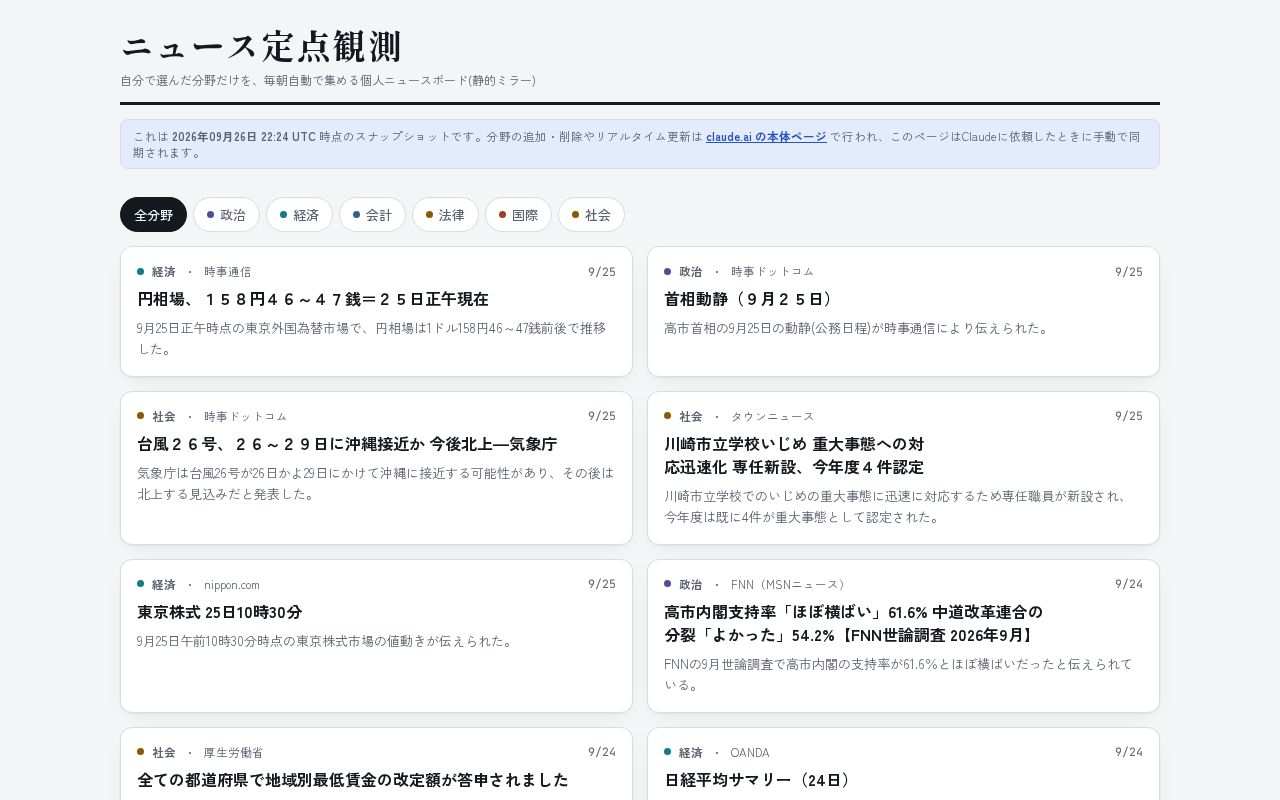This screenshot has height=800, width=1280.
Task: Click the 経済 tag on 東京株式 card
Action: tap(164, 584)
